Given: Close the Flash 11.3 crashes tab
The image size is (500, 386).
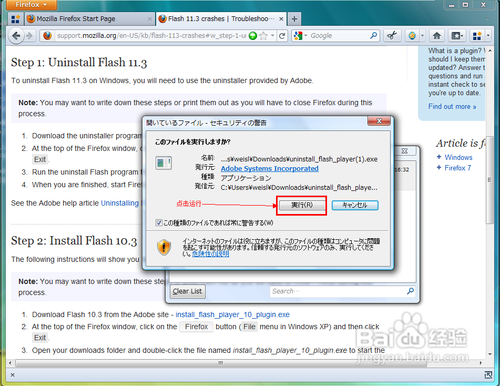Looking at the screenshot, I should click(x=281, y=19).
